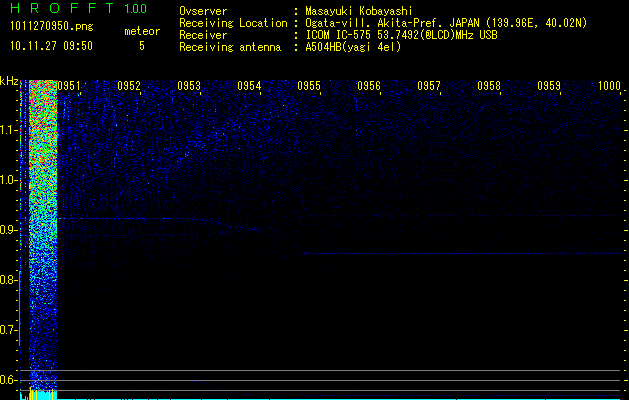Click the meteor count label

(x=142, y=31)
